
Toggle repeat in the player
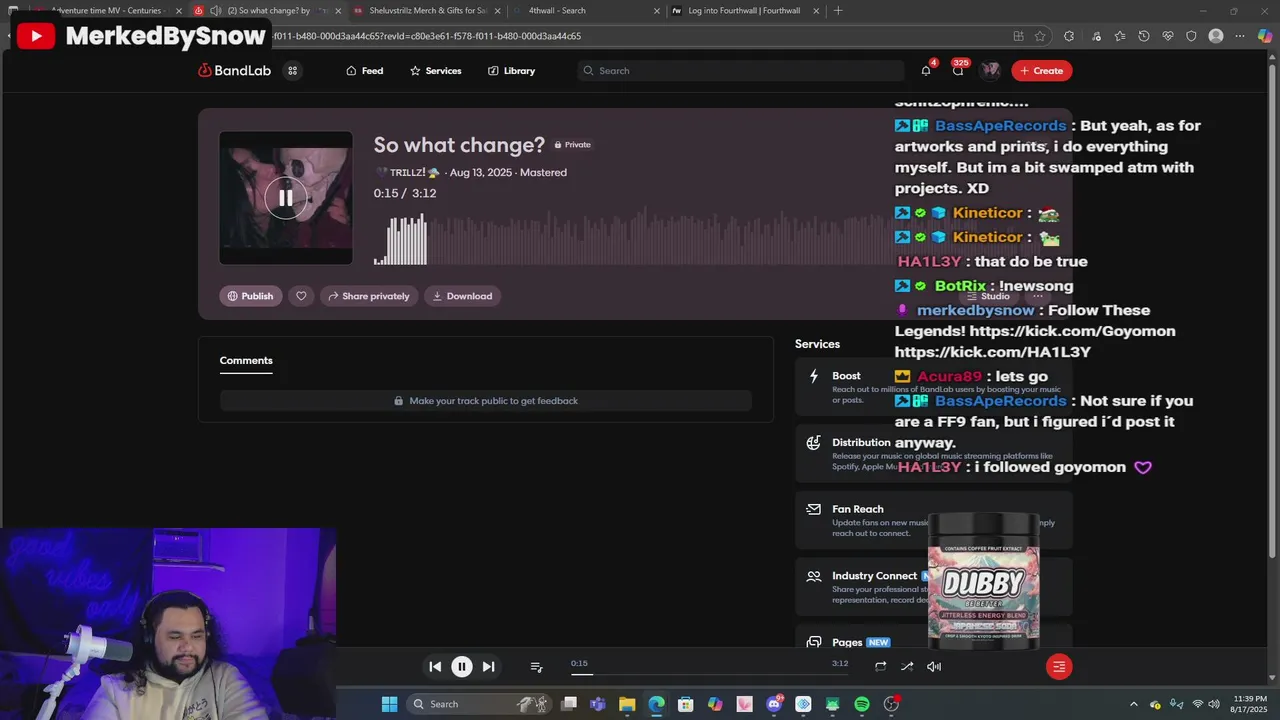(x=880, y=667)
